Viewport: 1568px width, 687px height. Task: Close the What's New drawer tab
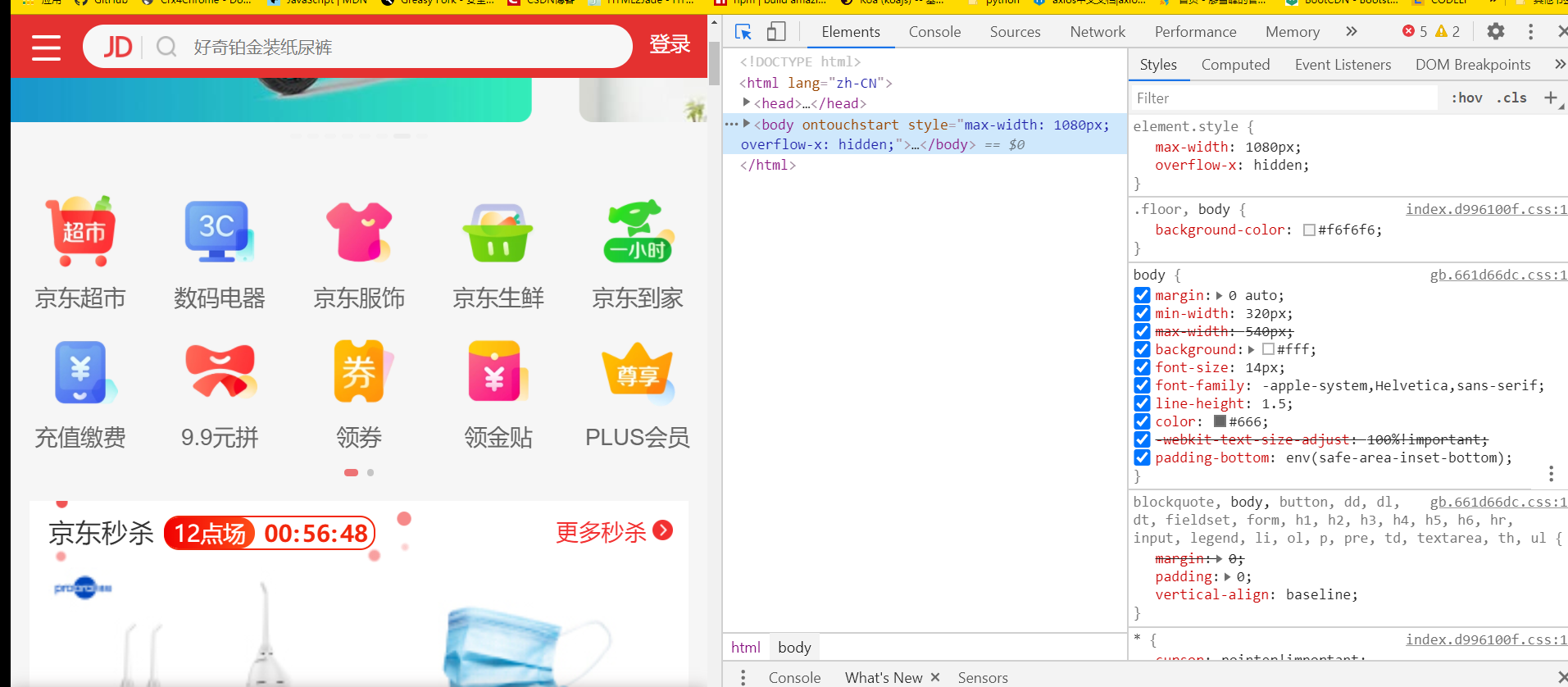tap(935, 677)
